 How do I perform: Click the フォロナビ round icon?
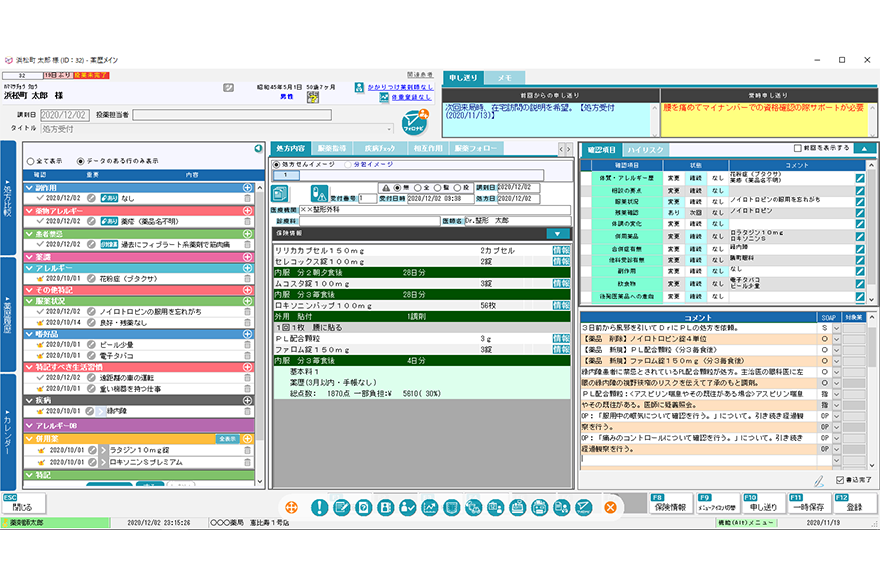tap(415, 124)
